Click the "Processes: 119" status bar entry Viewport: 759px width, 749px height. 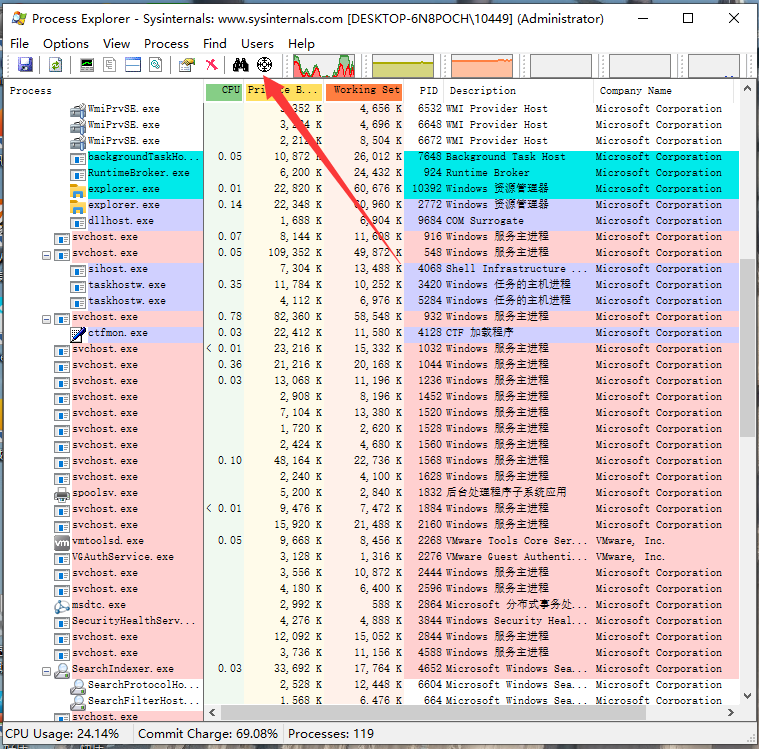click(x=331, y=734)
